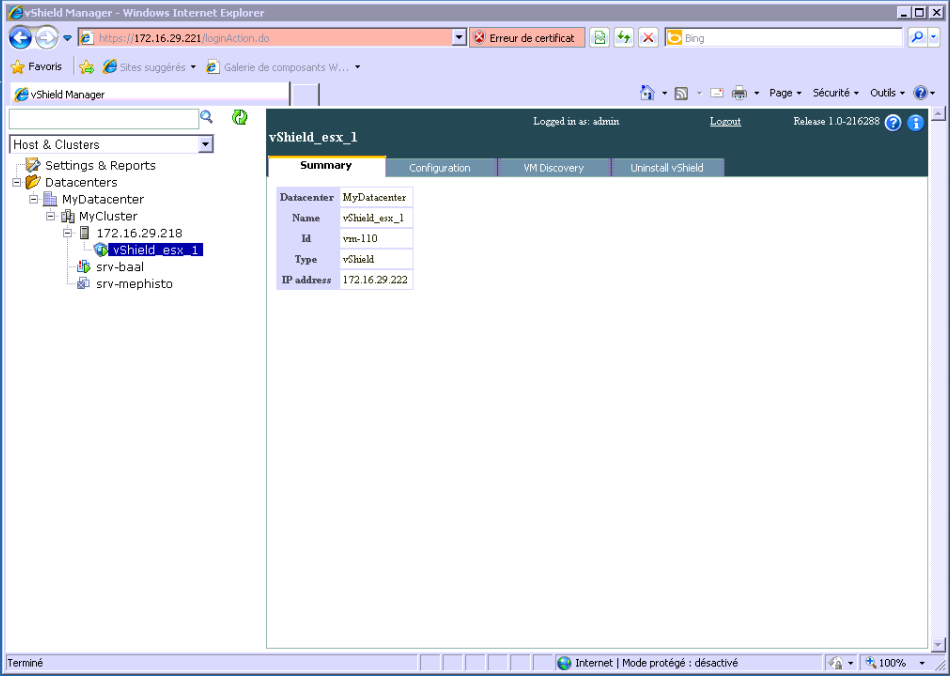
Task: Click the search magnifier icon in left panel
Action: (x=207, y=118)
